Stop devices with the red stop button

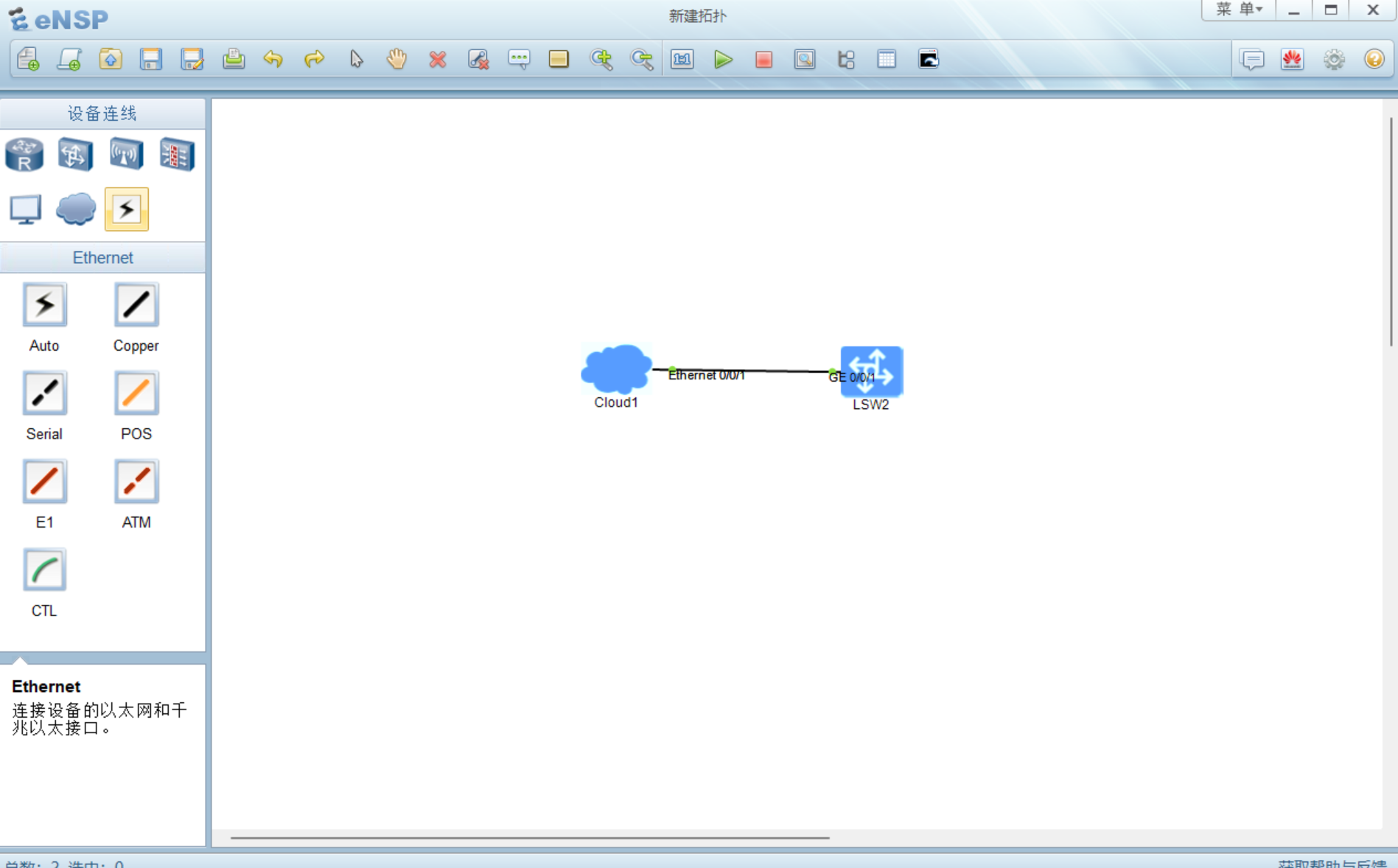(x=763, y=59)
